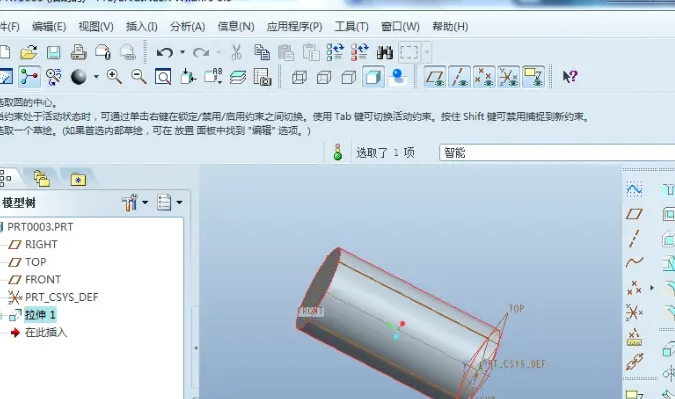Toggle coordinate systems display on/off
Image resolution: width=675 pixels, height=399 pixels.
pyautogui.click(x=508, y=77)
